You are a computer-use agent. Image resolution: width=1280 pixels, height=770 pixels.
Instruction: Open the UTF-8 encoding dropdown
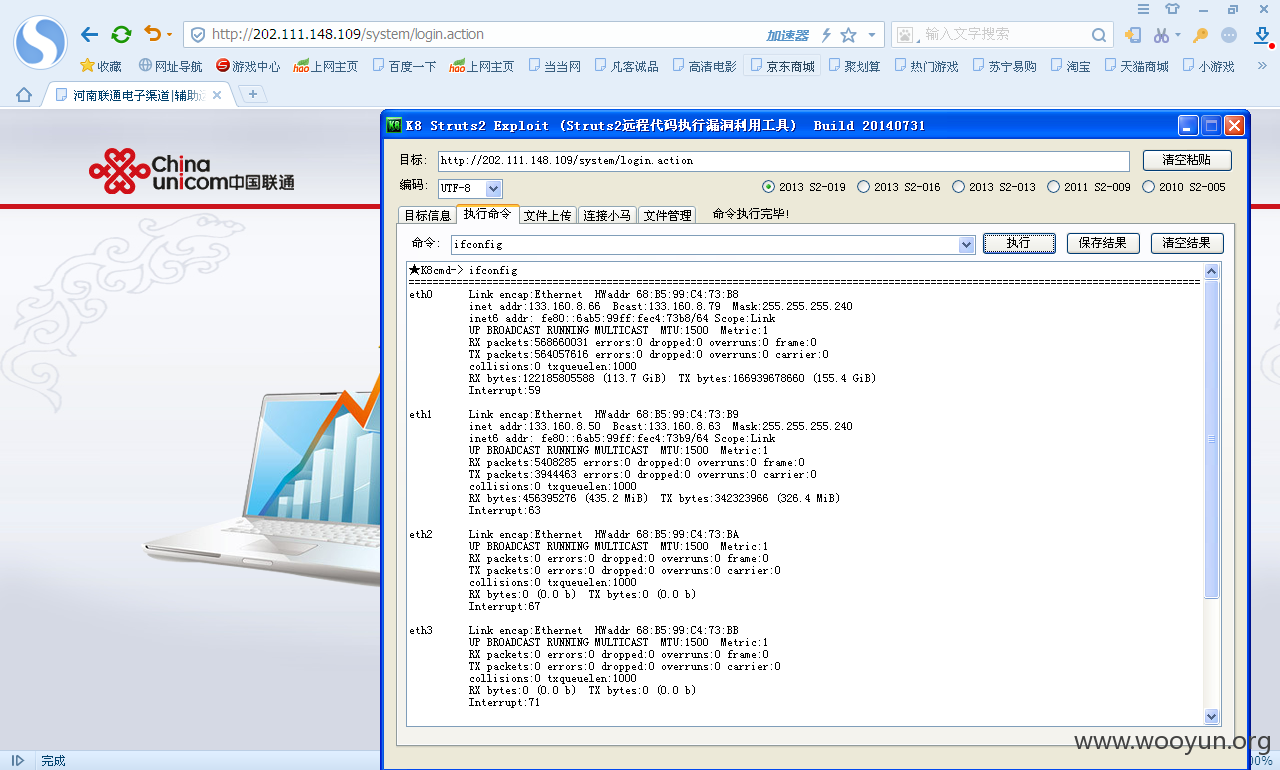click(494, 188)
